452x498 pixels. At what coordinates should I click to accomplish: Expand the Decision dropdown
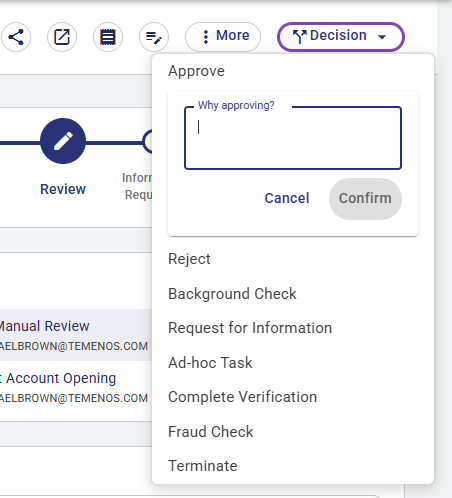pyautogui.click(x=341, y=37)
